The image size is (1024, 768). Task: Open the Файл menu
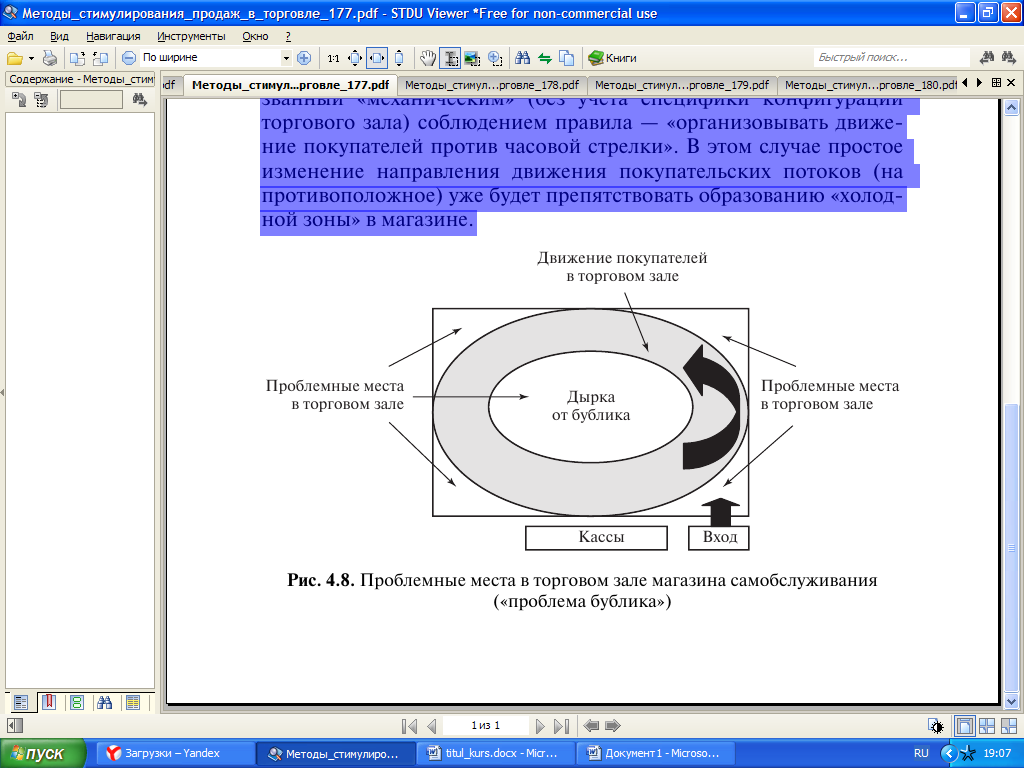[x=20, y=36]
